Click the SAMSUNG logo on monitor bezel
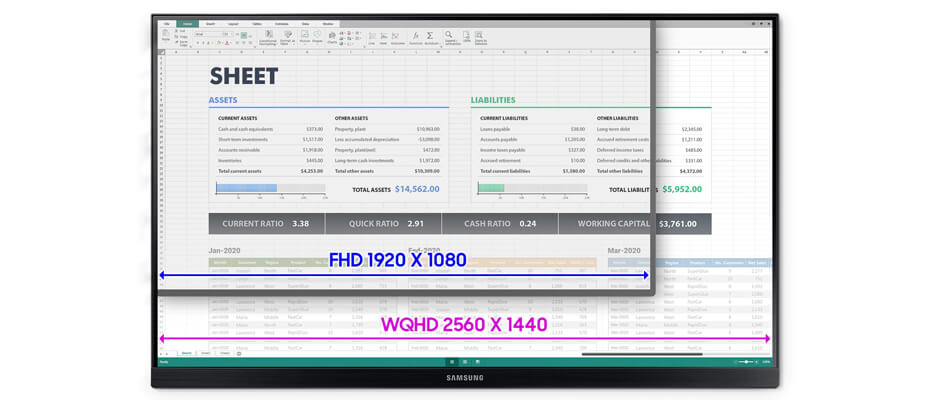 [x=465, y=377]
